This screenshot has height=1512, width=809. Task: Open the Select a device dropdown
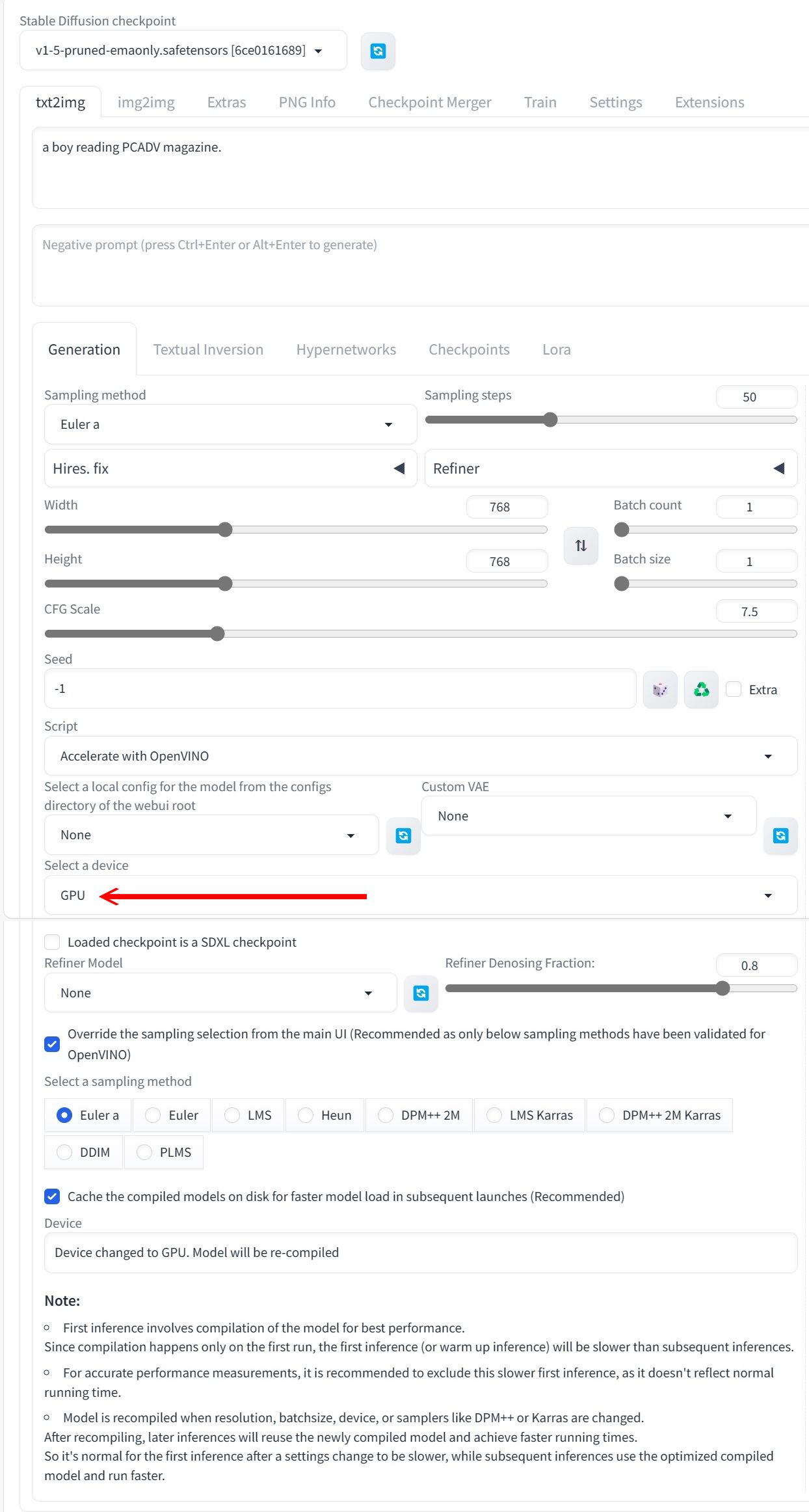420,895
